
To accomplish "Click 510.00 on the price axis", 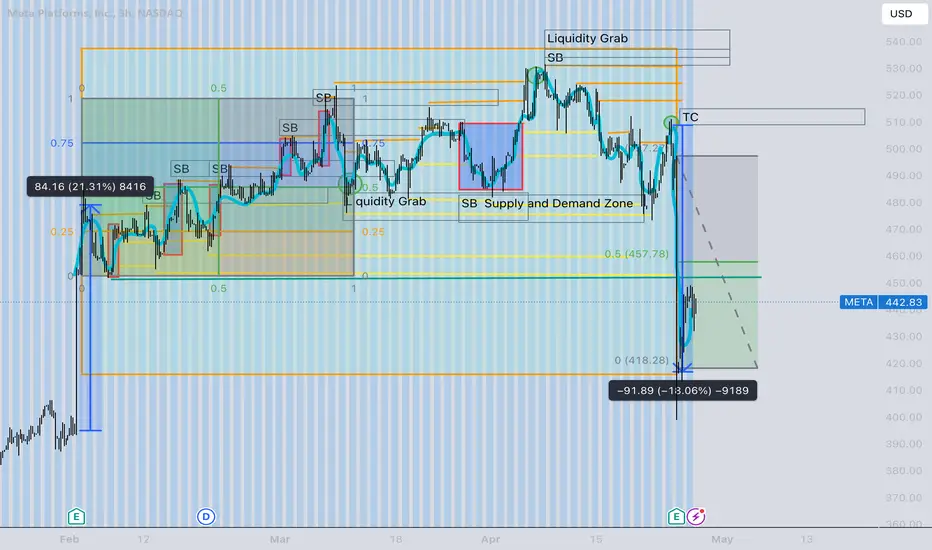I will click(x=903, y=122).
